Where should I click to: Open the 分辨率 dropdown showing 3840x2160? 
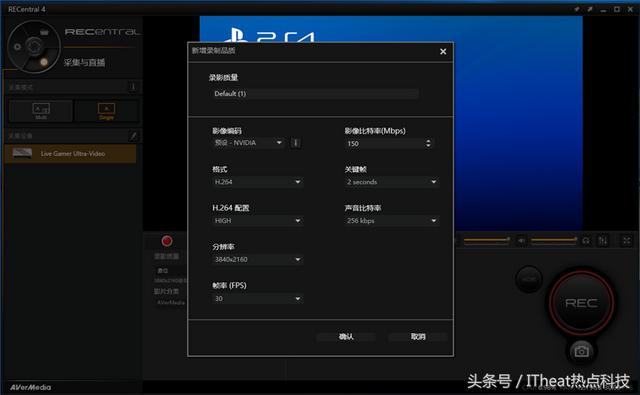point(257,259)
